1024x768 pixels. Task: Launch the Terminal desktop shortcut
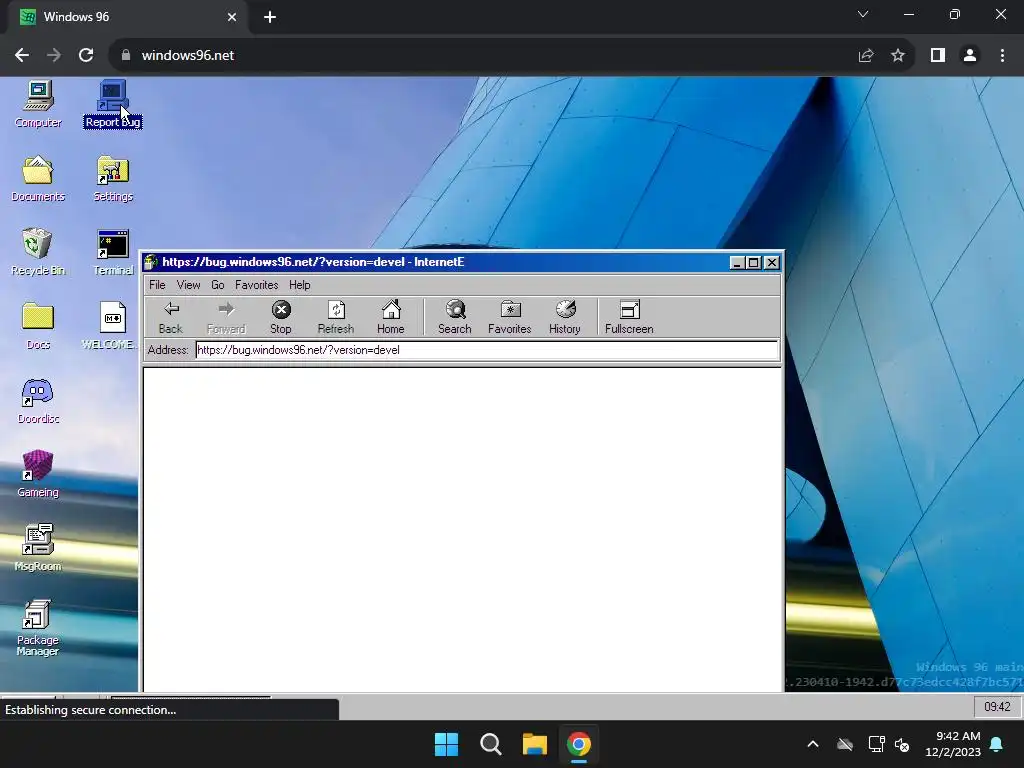pyautogui.click(x=113, y=252)
